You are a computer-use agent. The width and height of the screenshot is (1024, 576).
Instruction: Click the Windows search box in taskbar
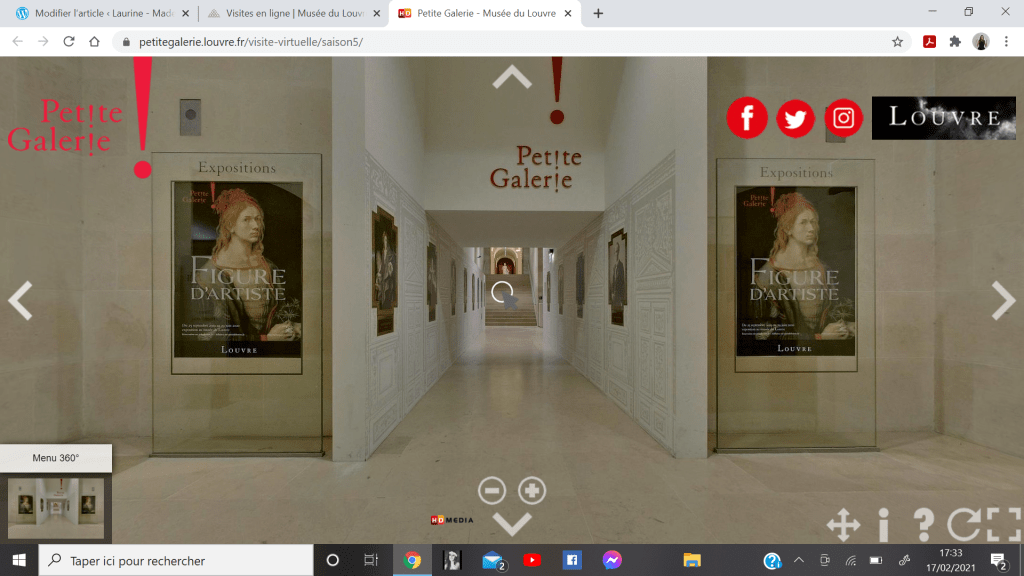(180, 561)
